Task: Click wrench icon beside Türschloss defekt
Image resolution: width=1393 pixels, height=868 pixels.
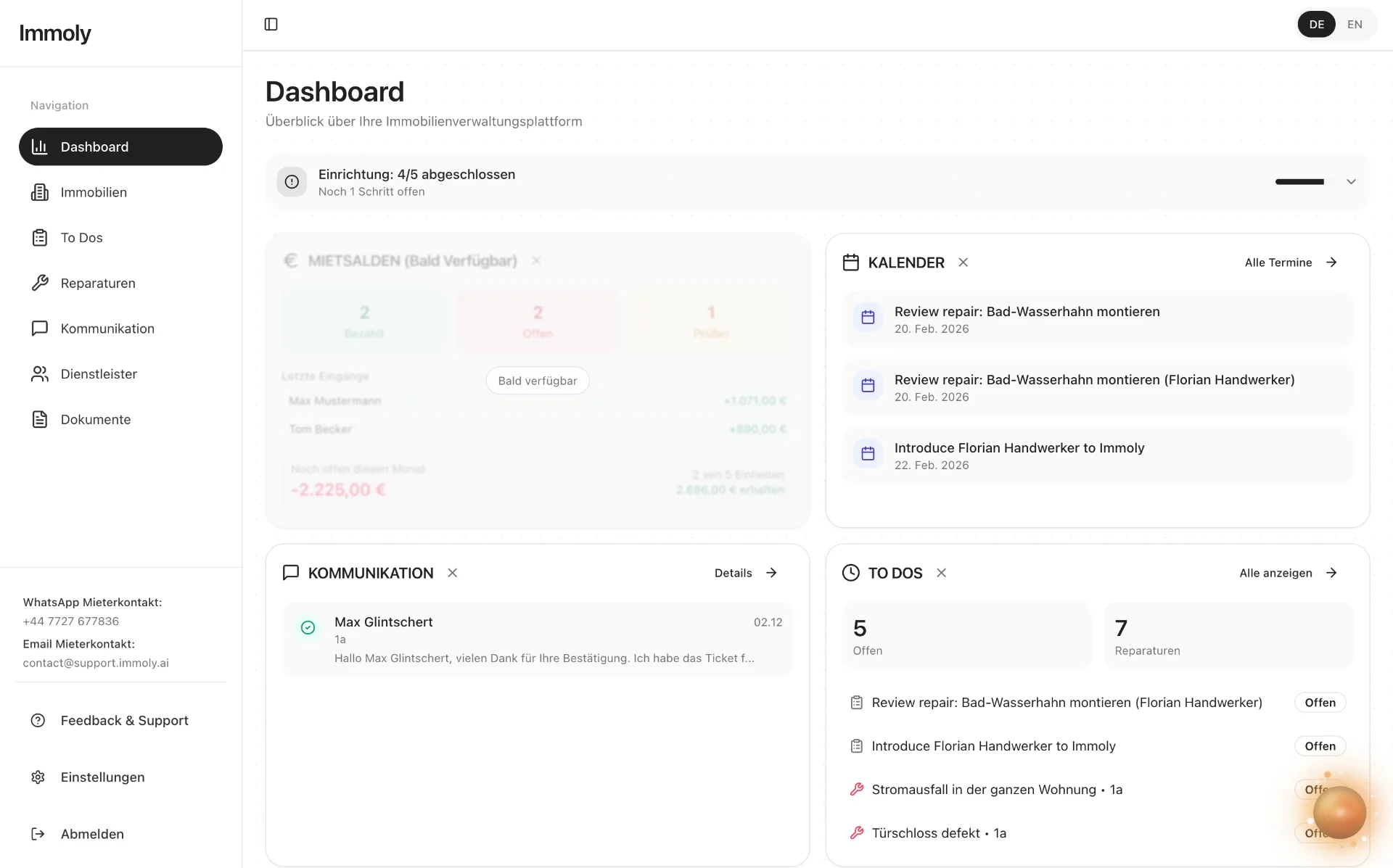Action: tap(857, 833)
